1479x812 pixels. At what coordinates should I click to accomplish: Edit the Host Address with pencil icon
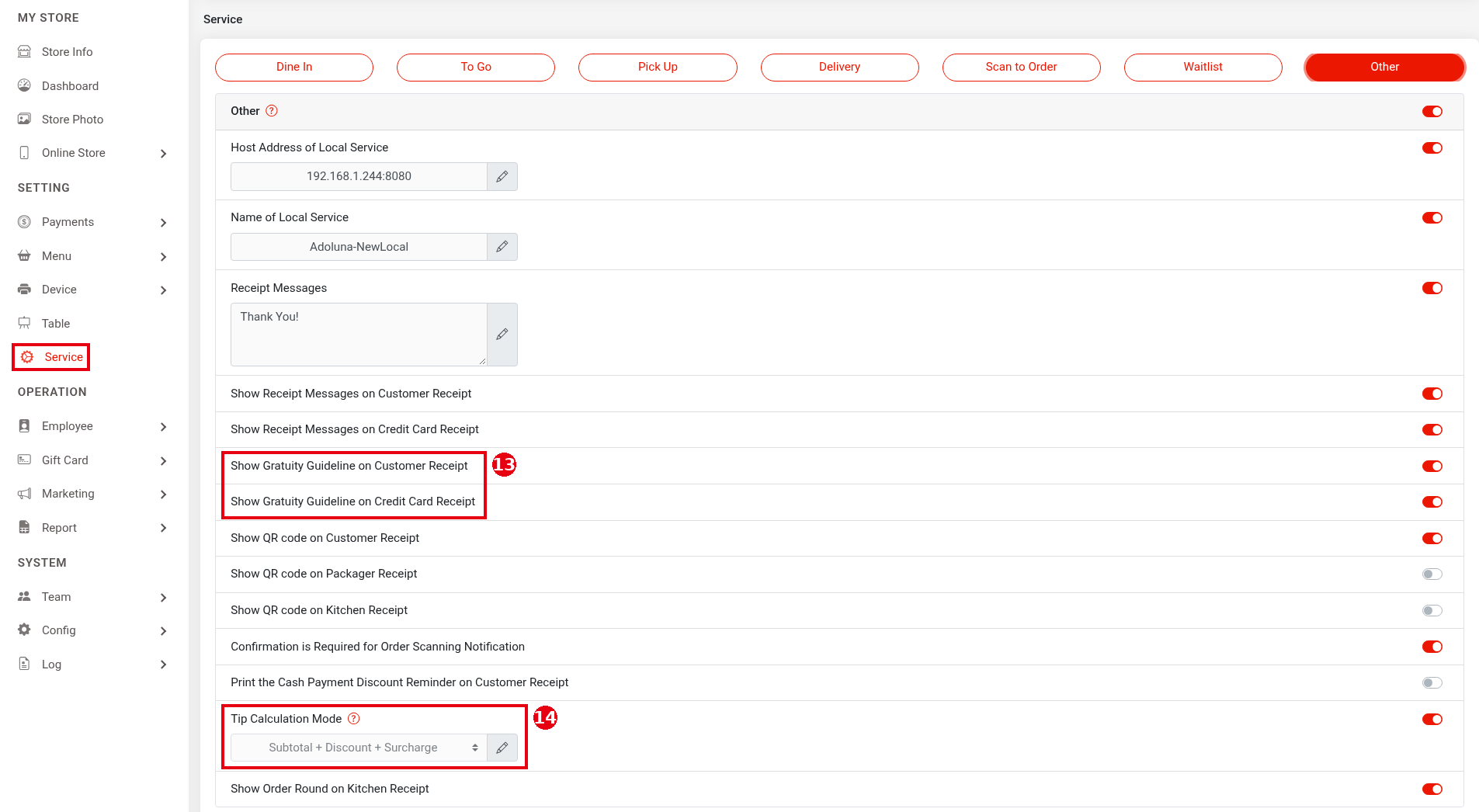(x=502, y=176)
